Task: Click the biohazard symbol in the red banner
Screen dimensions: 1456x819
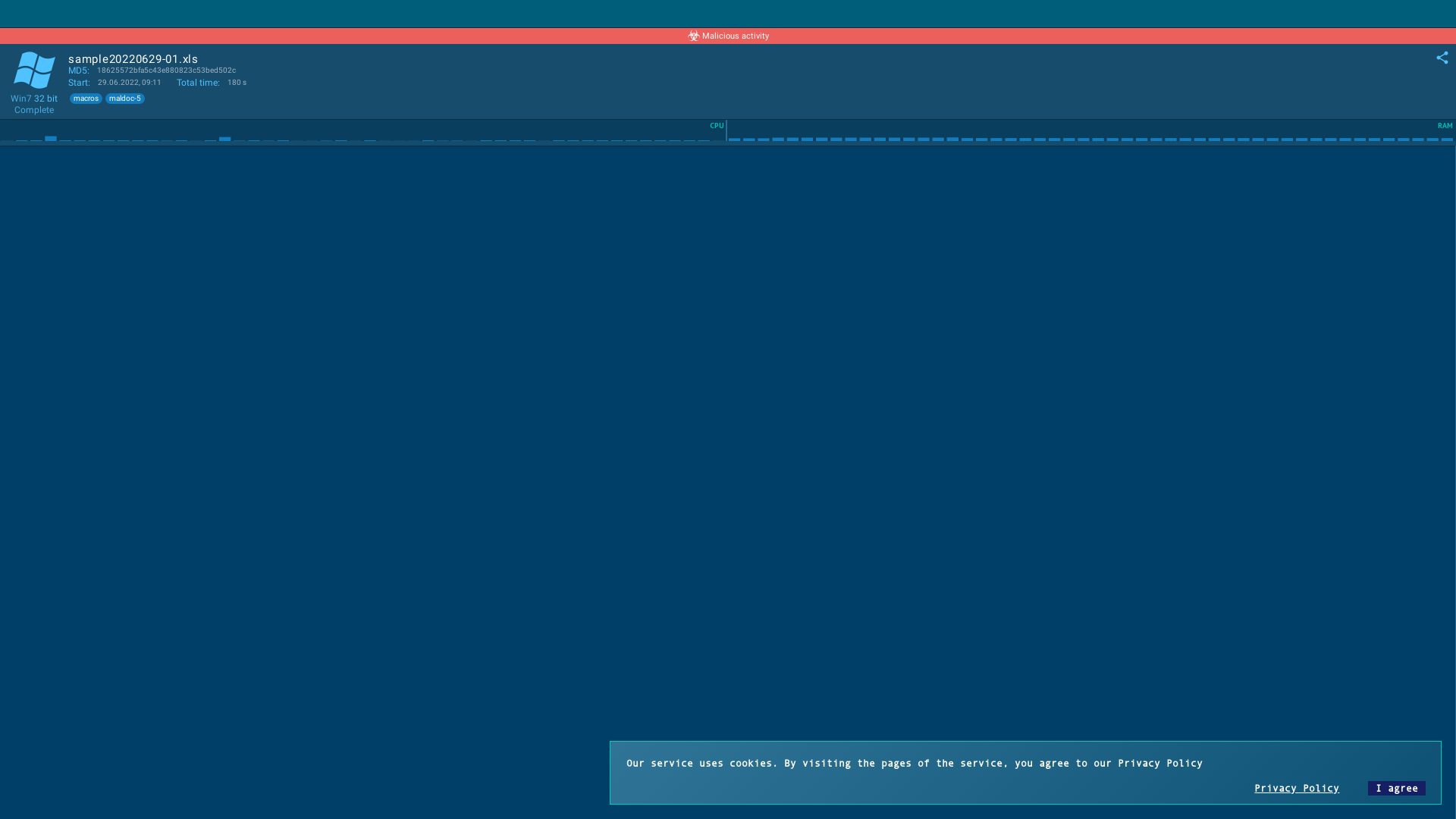Action: point(693,36)
